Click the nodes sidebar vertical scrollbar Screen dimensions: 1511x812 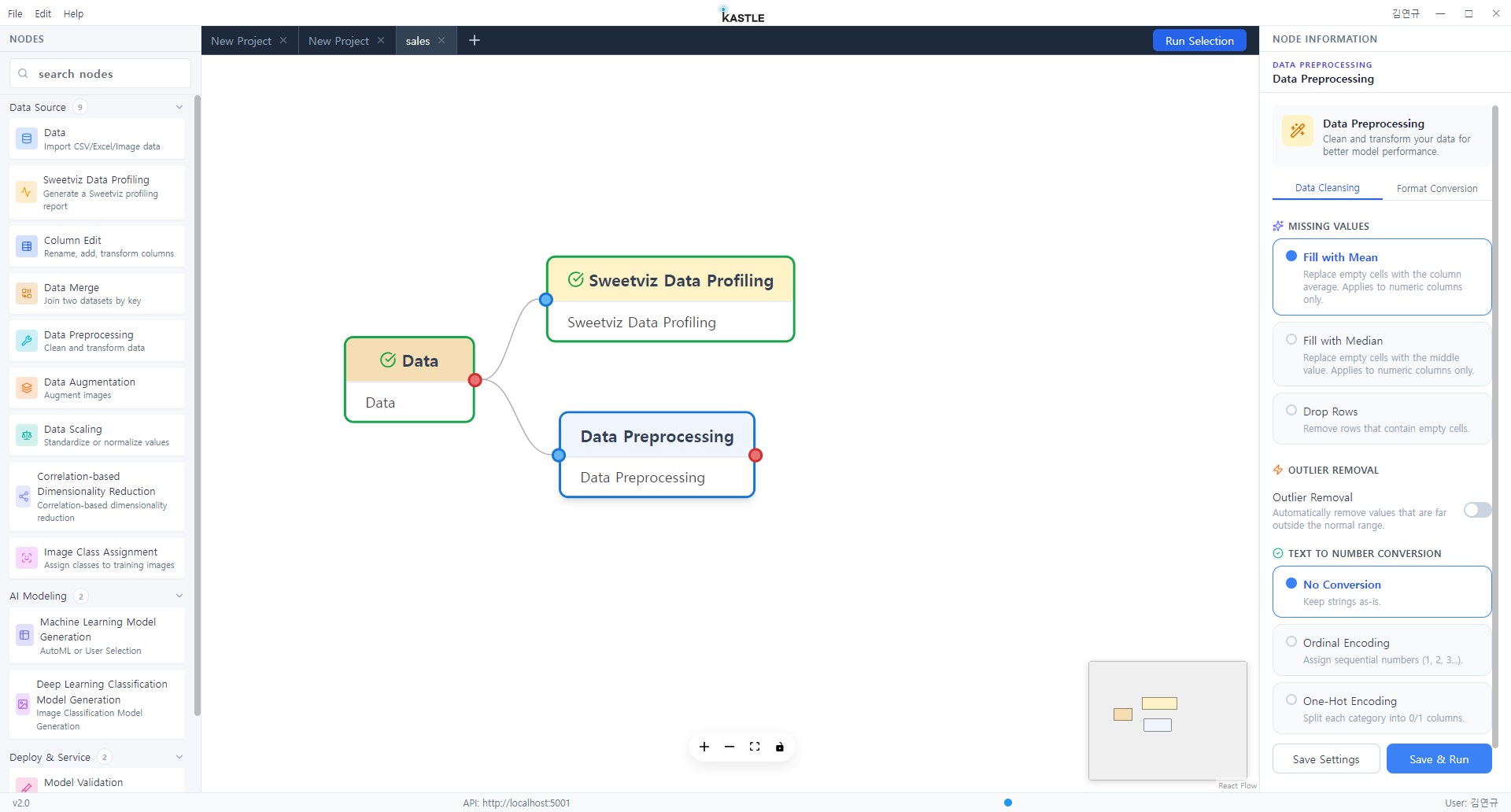click(197, 405)
